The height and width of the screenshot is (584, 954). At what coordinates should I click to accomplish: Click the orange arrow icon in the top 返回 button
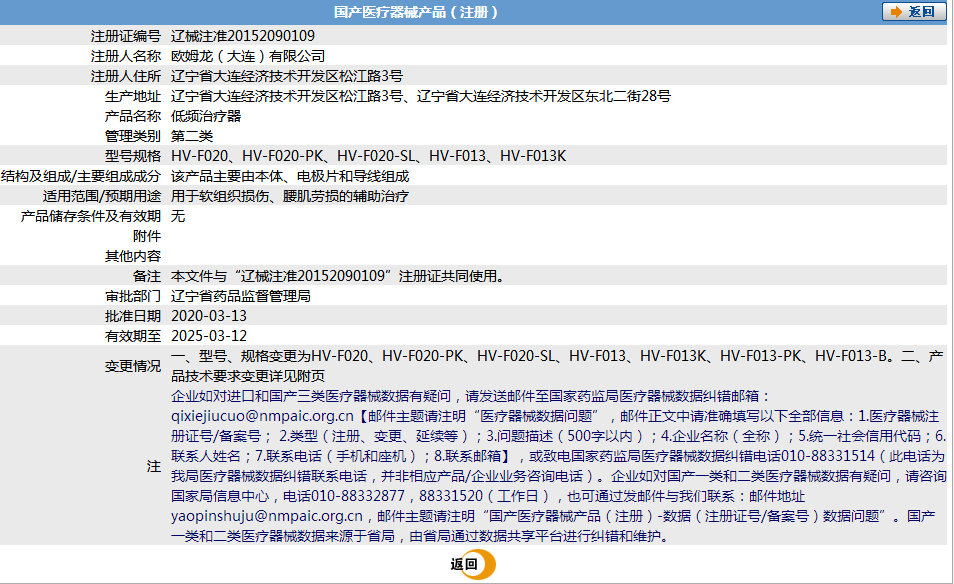(896, 12)
